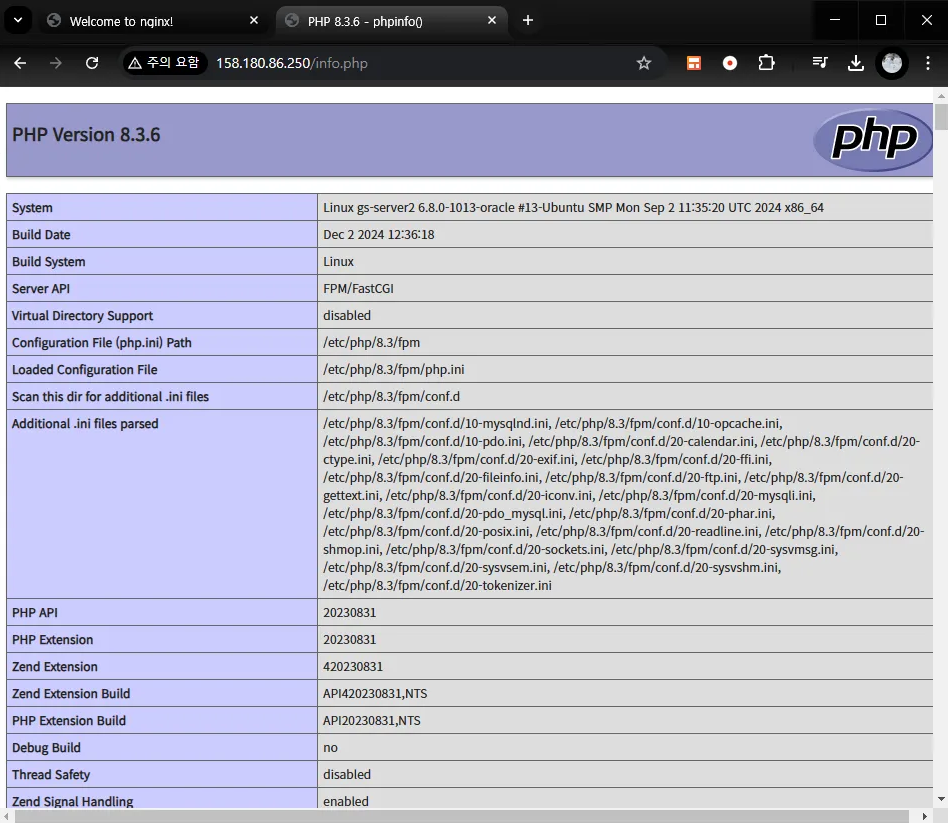Screen dimensions: 948x823
Task: Open the profile avatar menu
Action: (x=892, y=63)
